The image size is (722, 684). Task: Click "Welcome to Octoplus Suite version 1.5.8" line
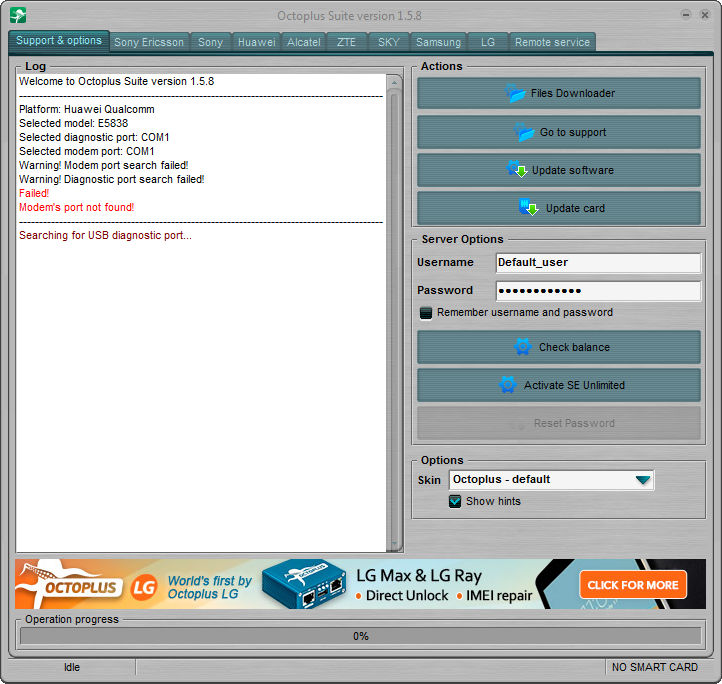click(x=116, y=81)
